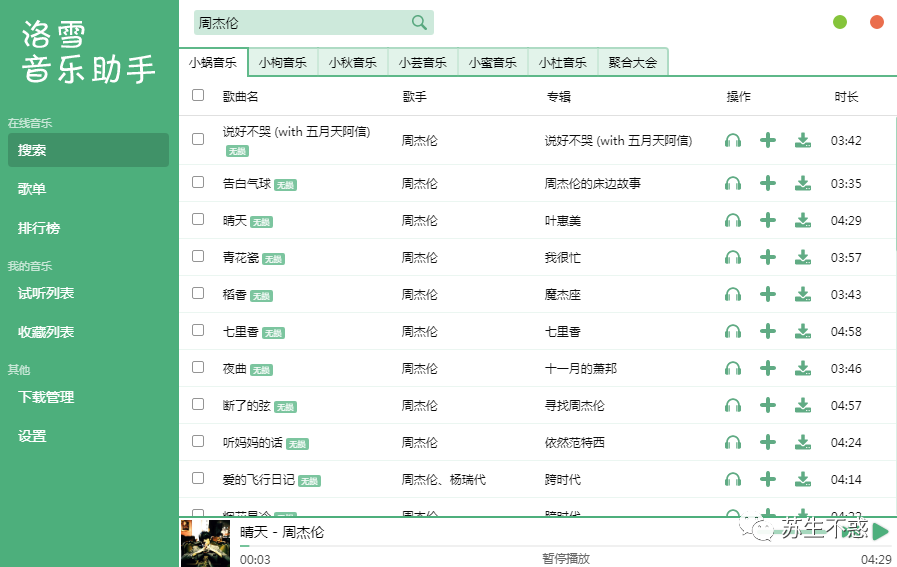This screenshot has width=897, height=567.
Task: Download the song 稻香
Action: click(803, 294)
